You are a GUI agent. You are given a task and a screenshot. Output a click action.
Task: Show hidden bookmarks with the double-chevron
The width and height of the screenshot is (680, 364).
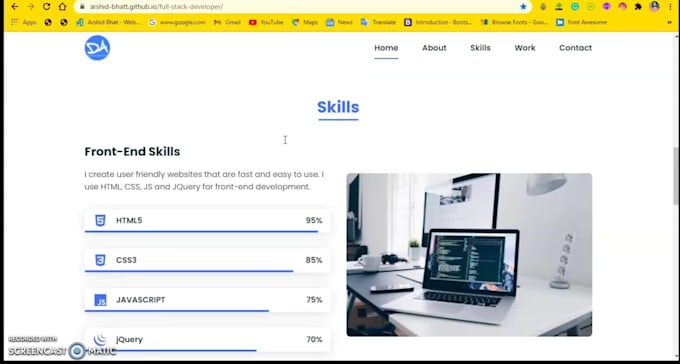670,23
